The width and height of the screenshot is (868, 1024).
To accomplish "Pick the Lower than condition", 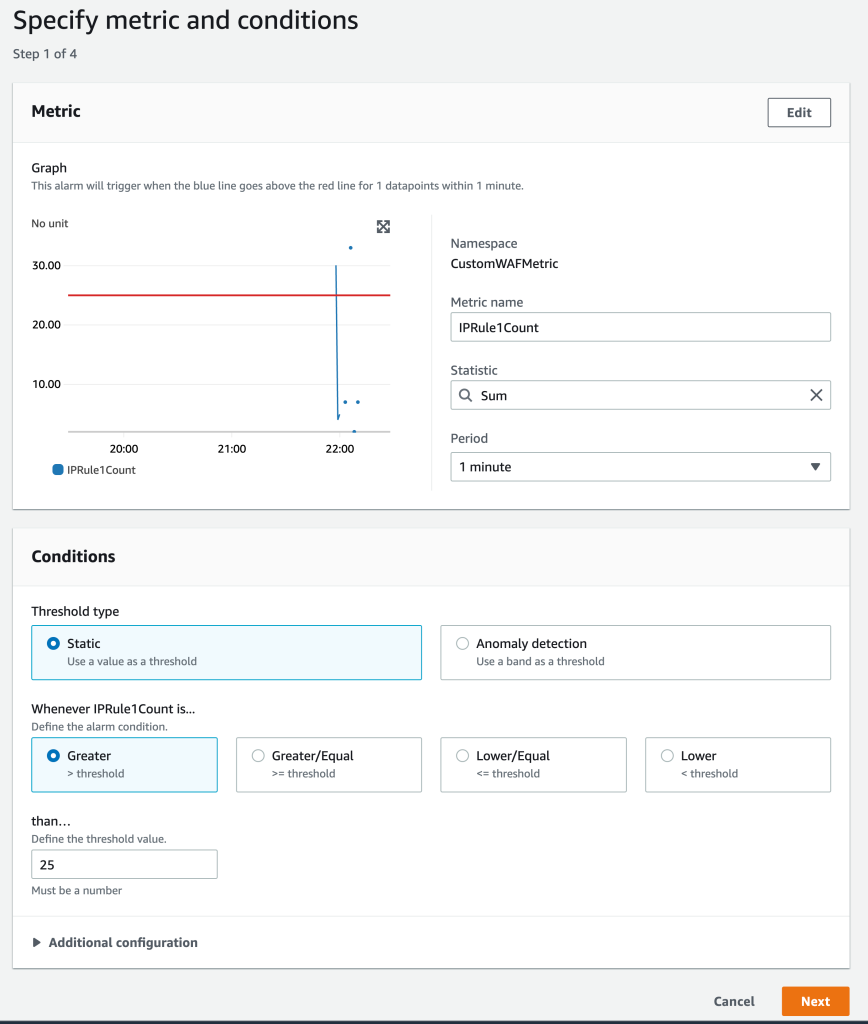I will pos(667,755).
